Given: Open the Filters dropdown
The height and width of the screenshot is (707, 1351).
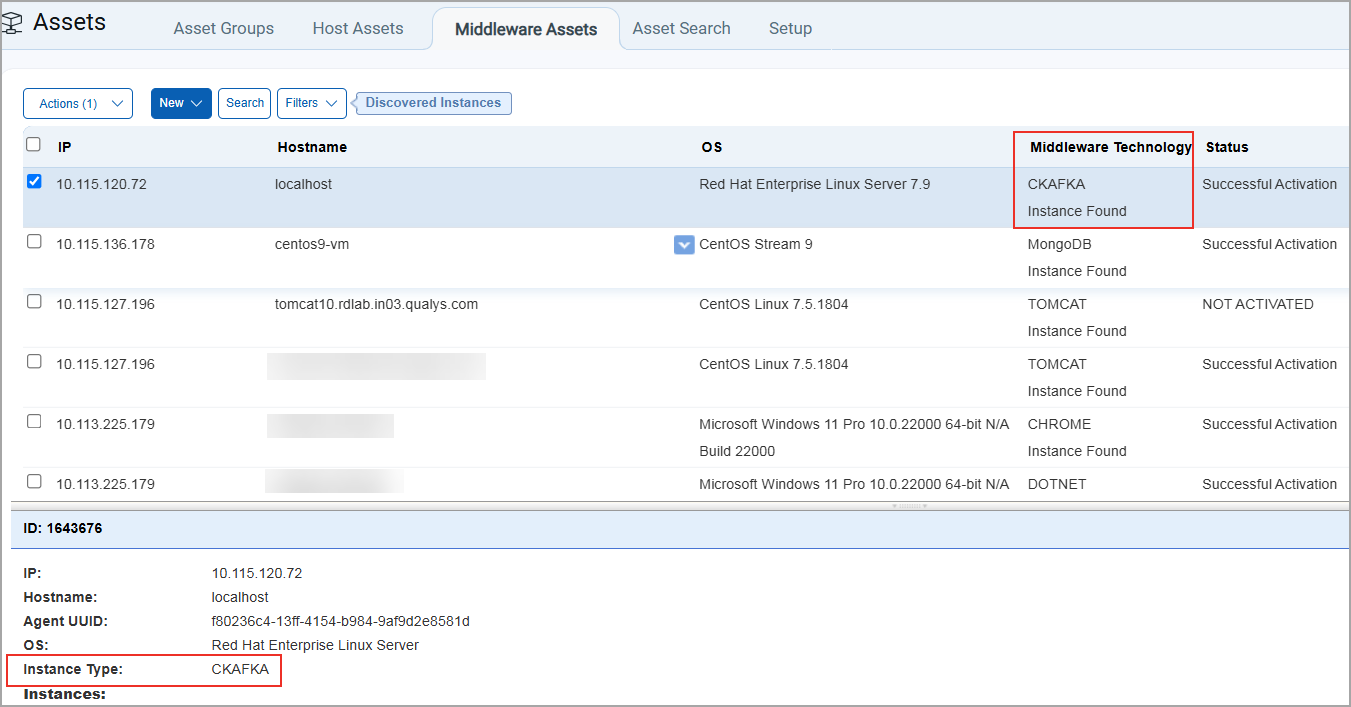Looking at the screenshot, I should [x=311, y=103].
